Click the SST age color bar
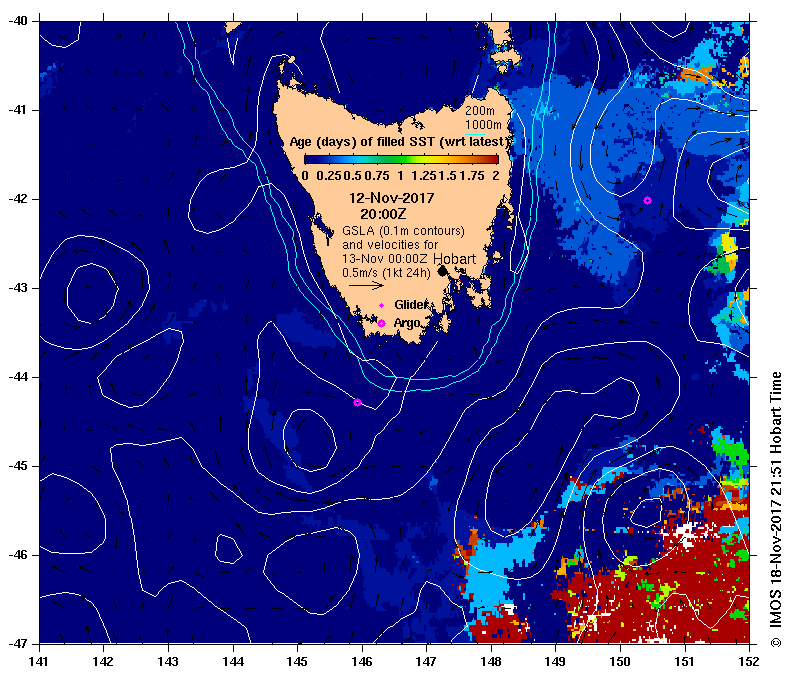 click(402, 160)
